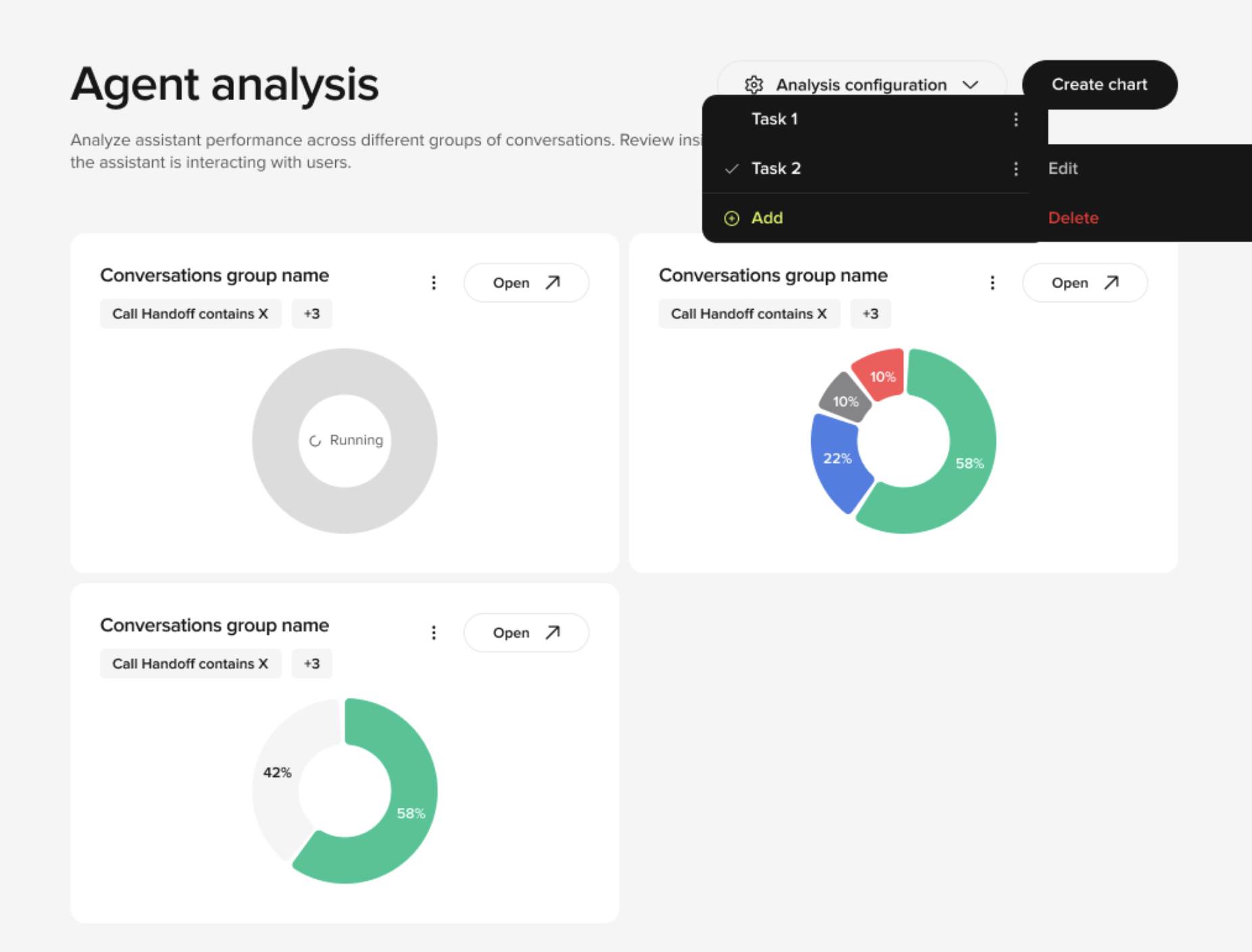This screenshot has width=1252, height=952.
Task: Expand the +3 badge on the top-right card
Action: 870,313
